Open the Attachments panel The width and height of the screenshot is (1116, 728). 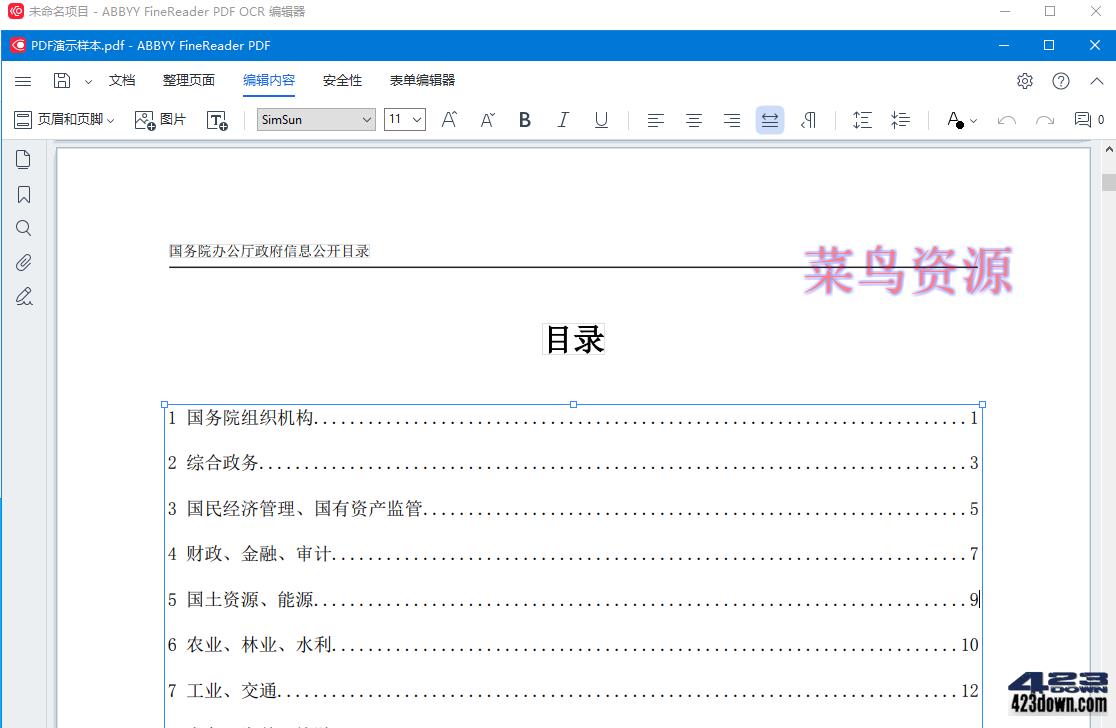point(23,262)
